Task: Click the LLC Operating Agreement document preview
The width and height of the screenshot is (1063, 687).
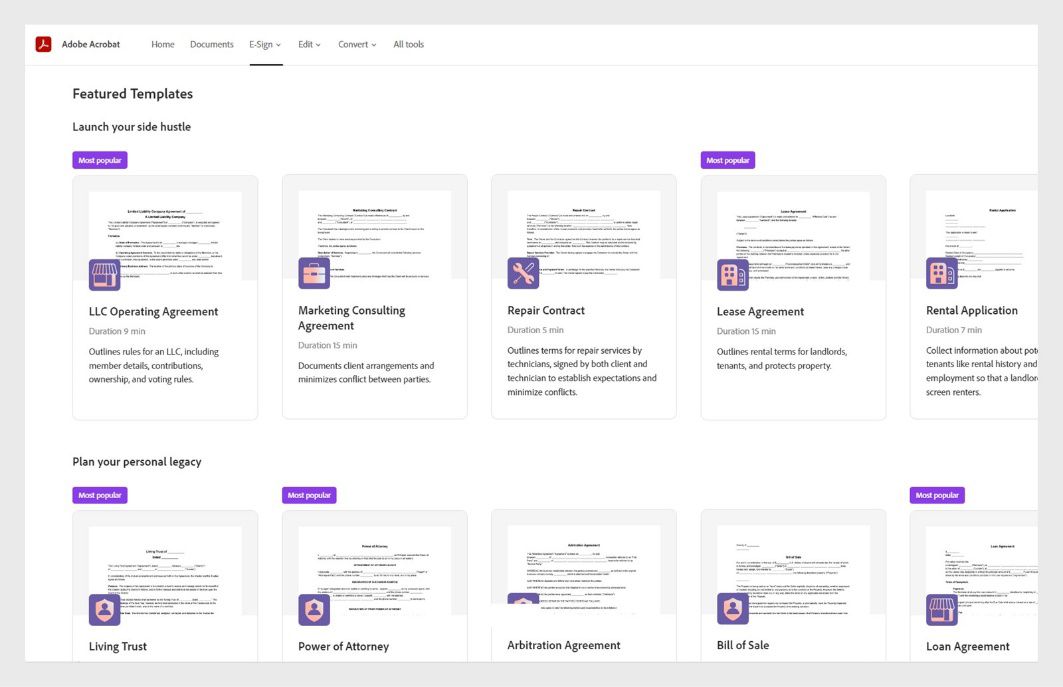Action: coord(164,232)
